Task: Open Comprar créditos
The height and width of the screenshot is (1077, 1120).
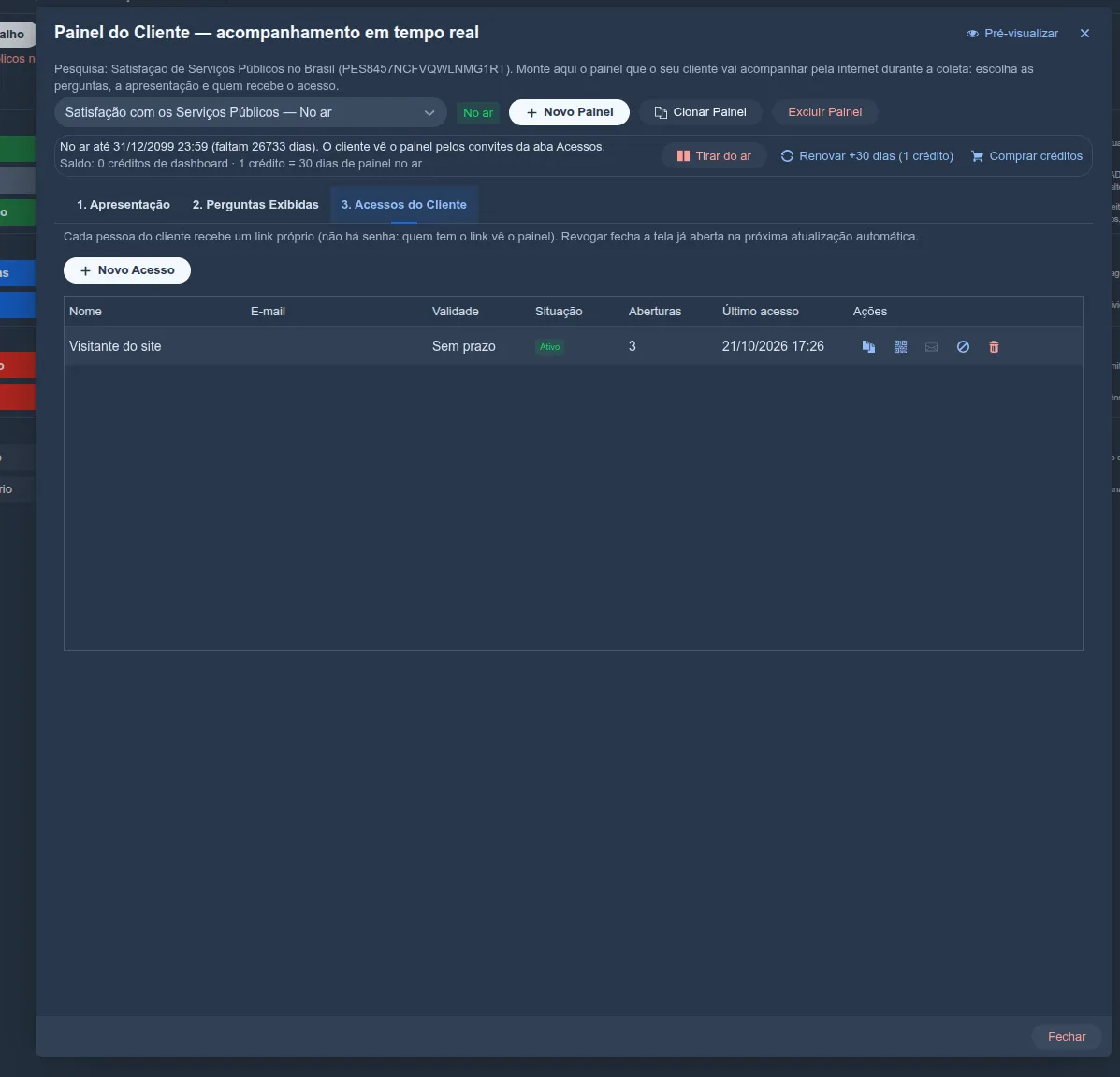Action: [1026, 155]
